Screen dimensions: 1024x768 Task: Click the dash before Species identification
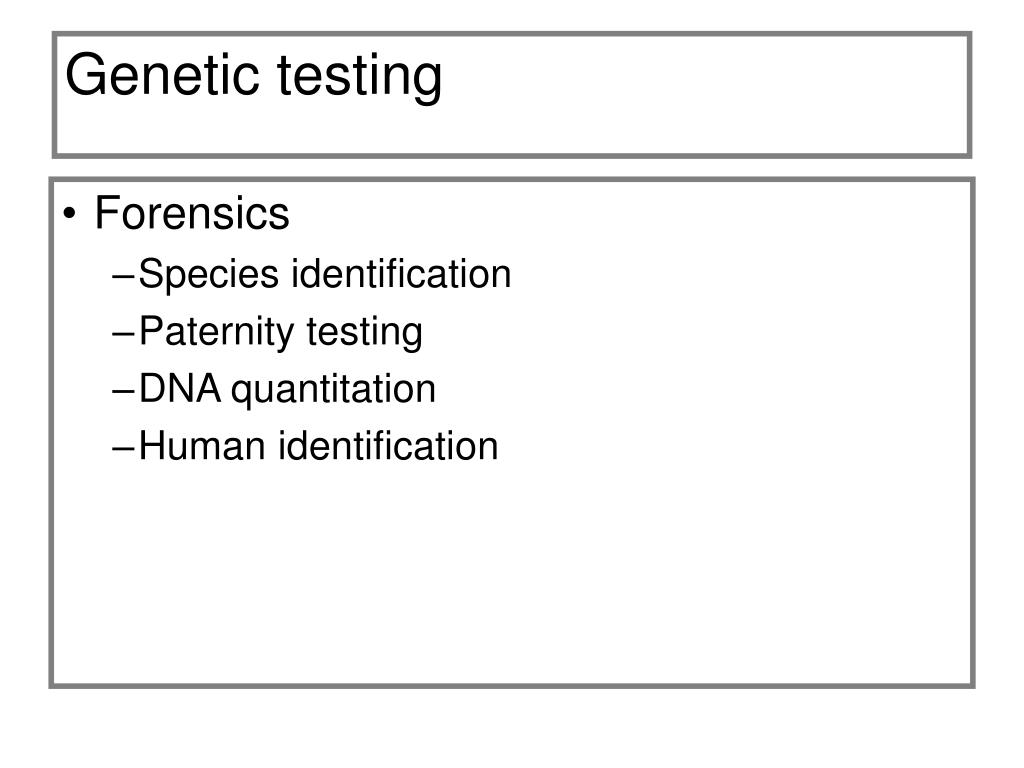tap(125, 275)
